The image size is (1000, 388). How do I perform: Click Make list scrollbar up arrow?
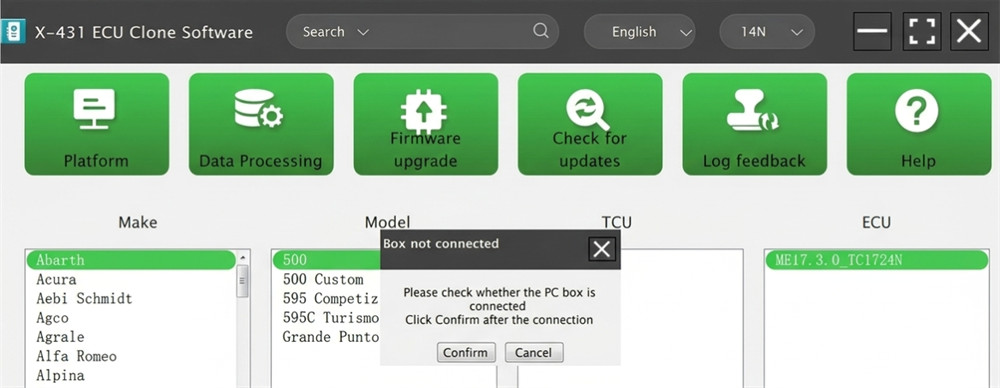[243, 257]
